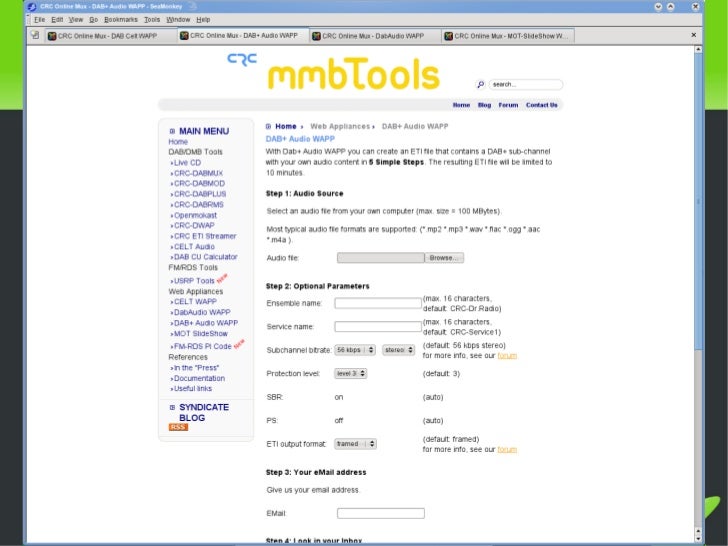728x546 pixels.
Task: Click the scrollbar up arrow
Action: (698, 49)
